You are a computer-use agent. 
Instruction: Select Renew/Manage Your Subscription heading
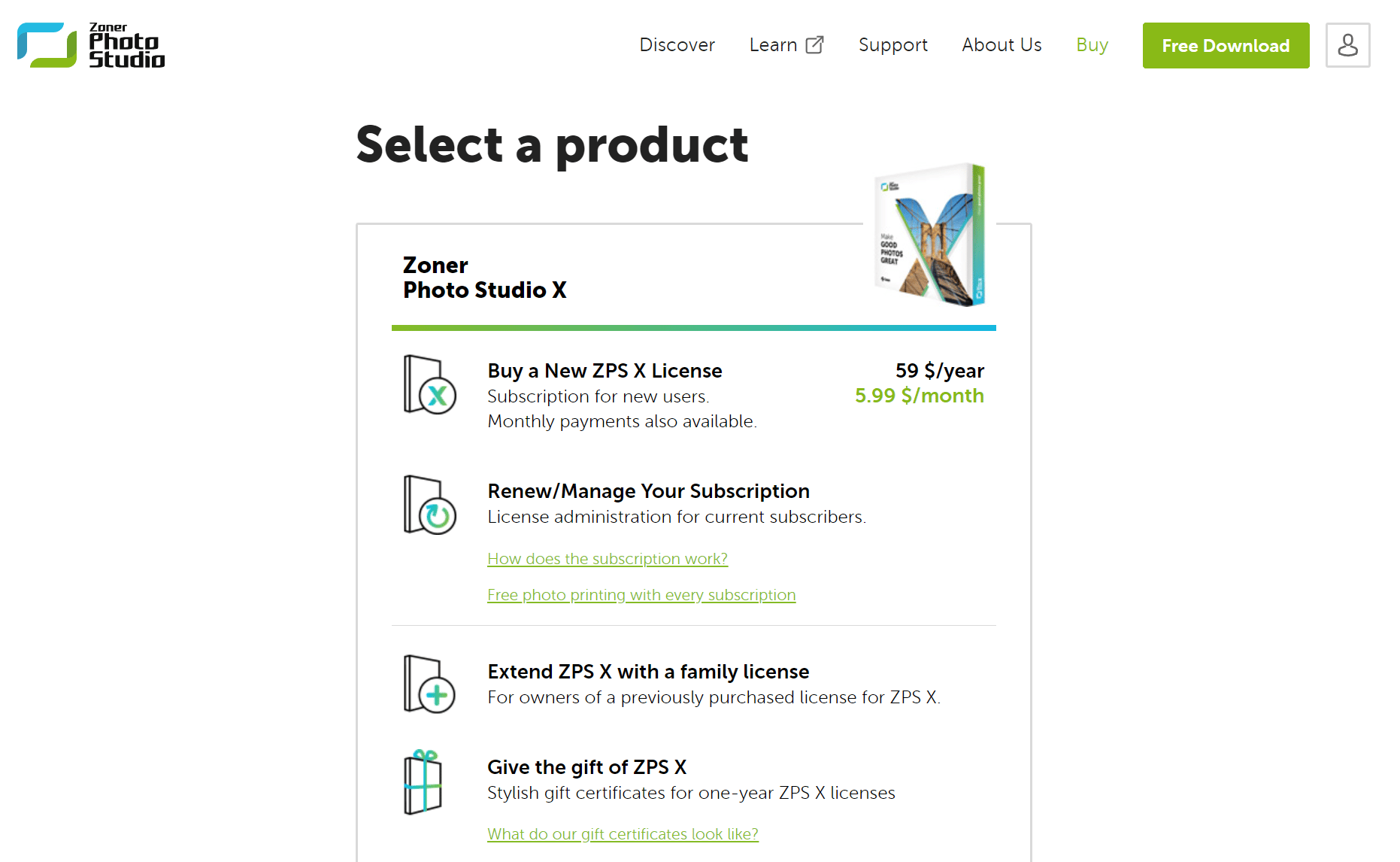(648, 491)
